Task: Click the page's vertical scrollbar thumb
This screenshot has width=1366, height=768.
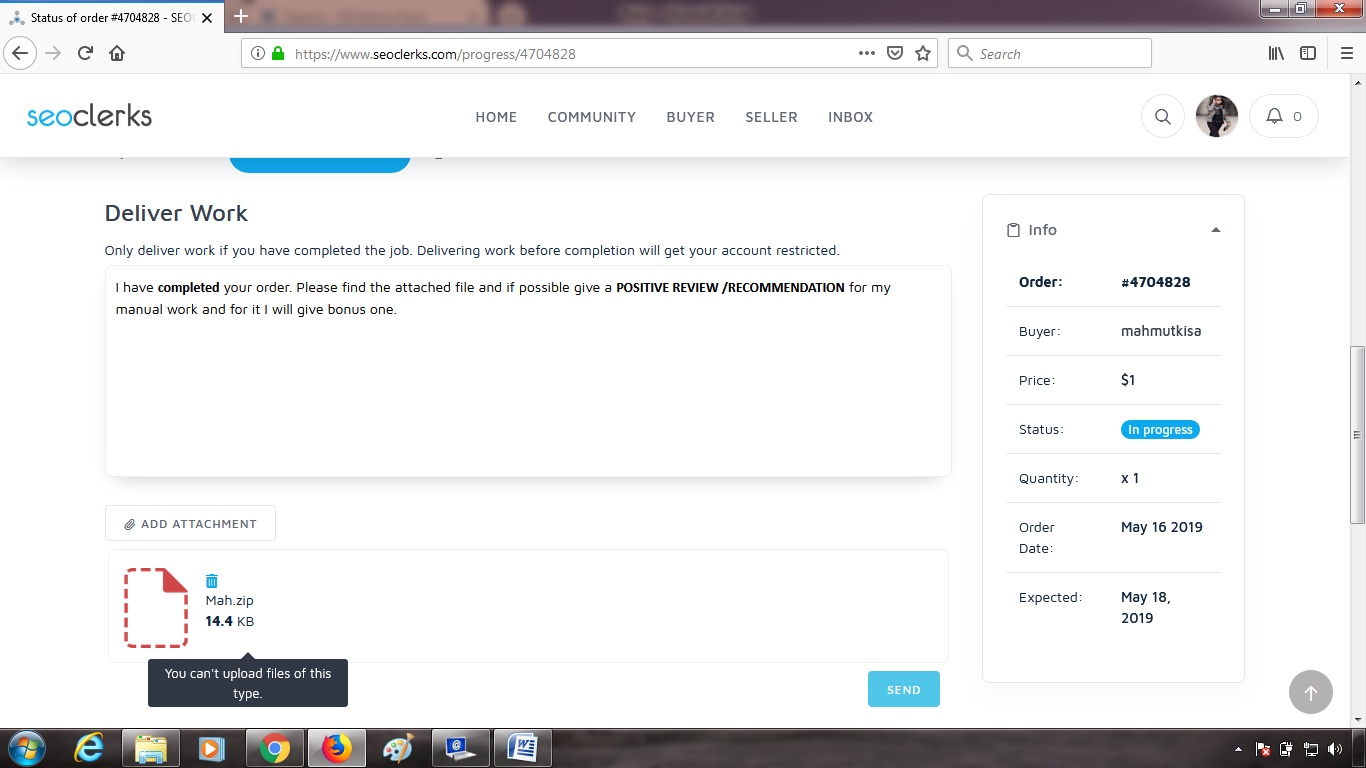Action: (x=1357, y=435)
